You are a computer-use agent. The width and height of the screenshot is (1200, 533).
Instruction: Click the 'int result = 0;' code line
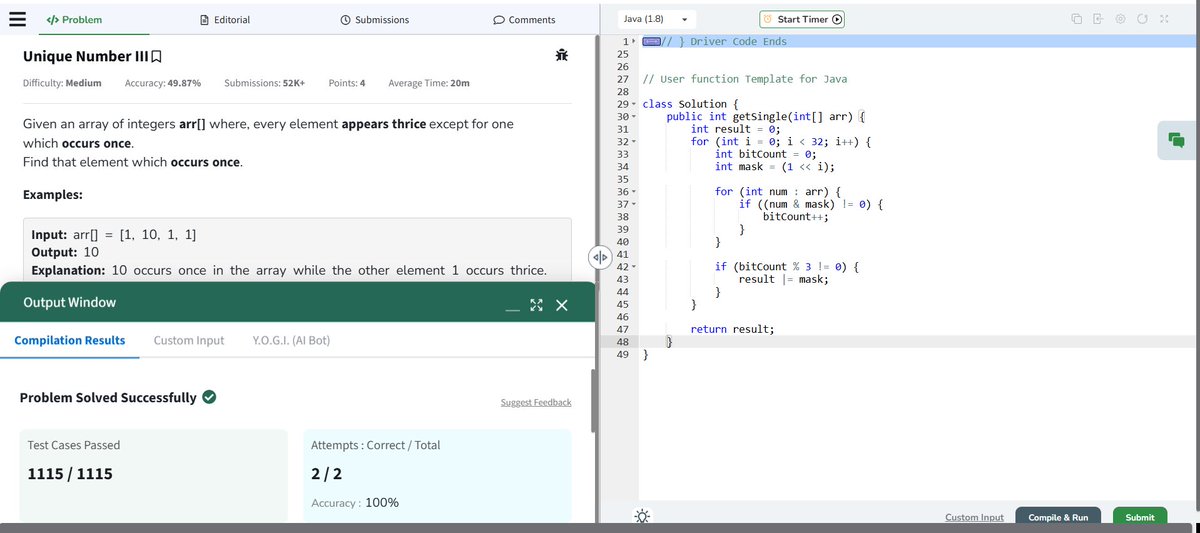coord(735,129)
